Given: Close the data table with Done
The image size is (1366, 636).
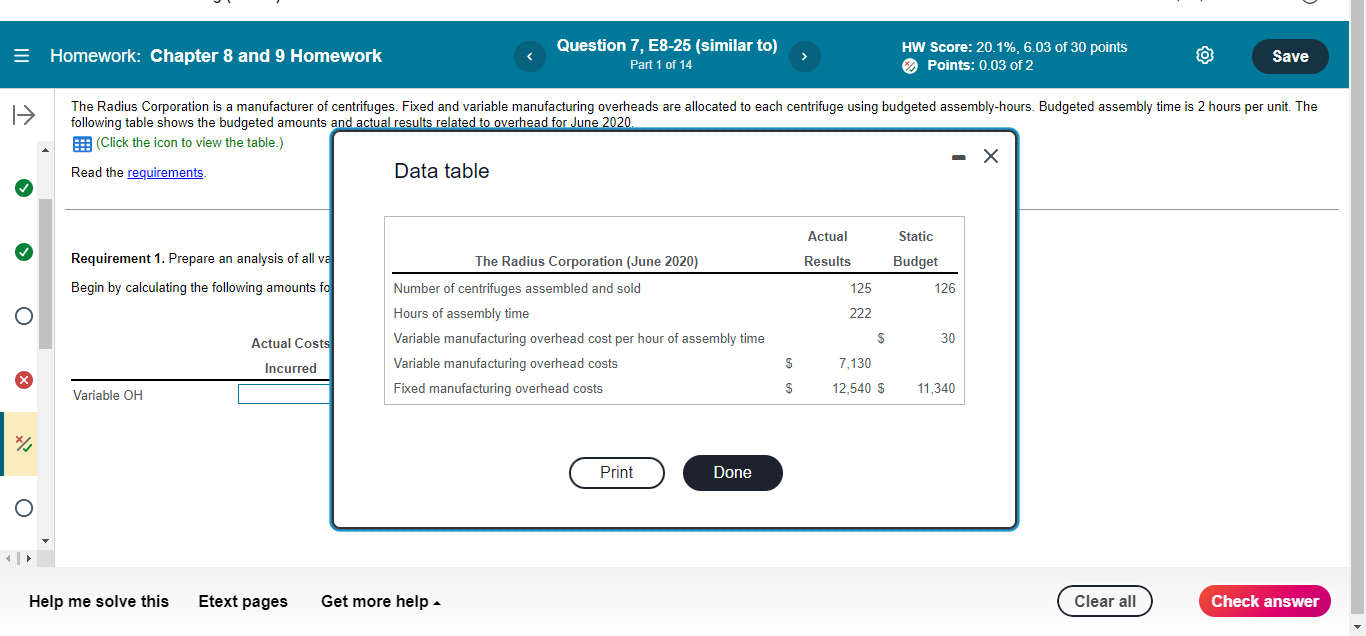Looking at the screenshot, I should click(x=732, y=472).
